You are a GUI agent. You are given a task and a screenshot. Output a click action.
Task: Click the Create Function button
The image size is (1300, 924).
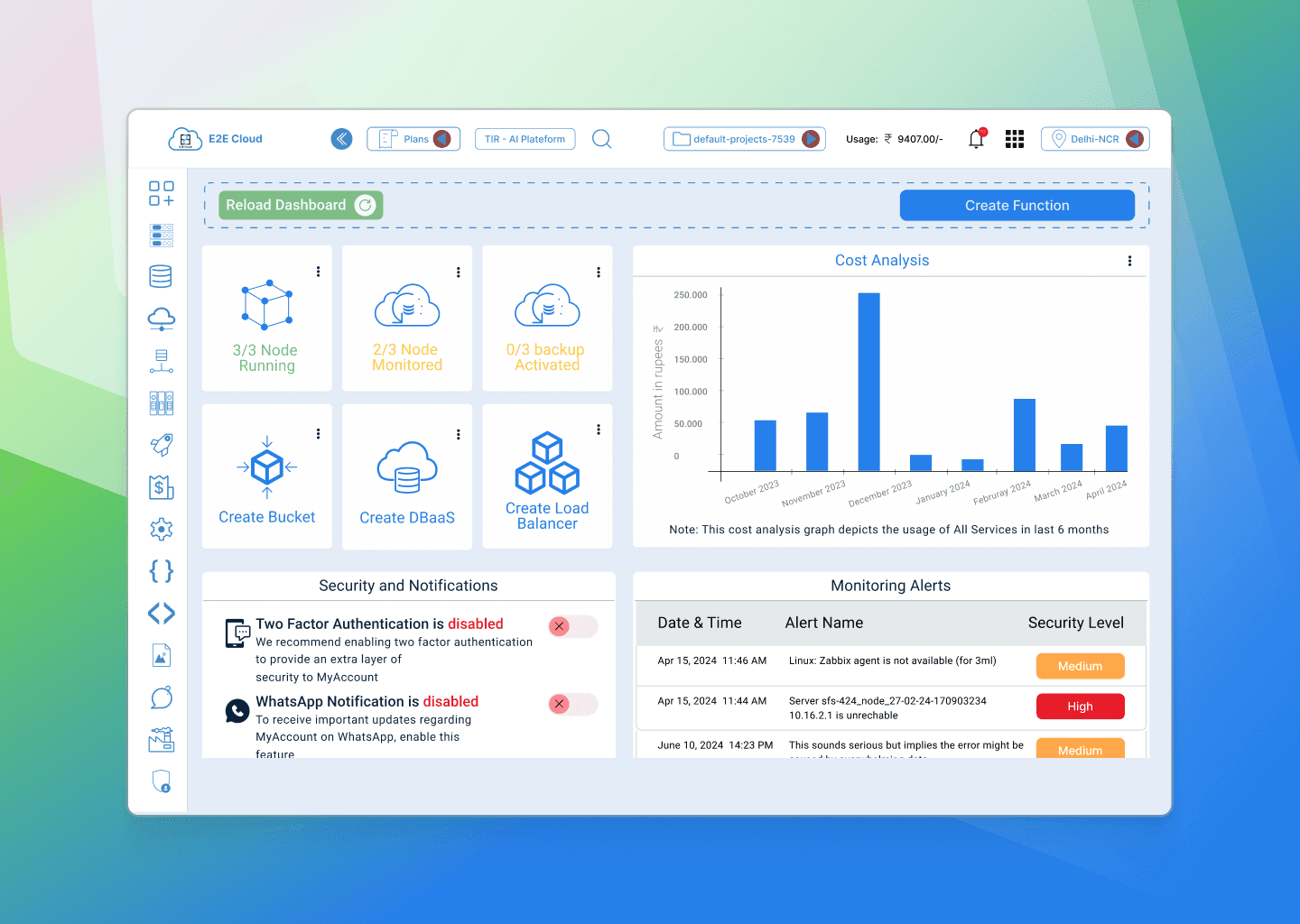tap(1017, 205)
